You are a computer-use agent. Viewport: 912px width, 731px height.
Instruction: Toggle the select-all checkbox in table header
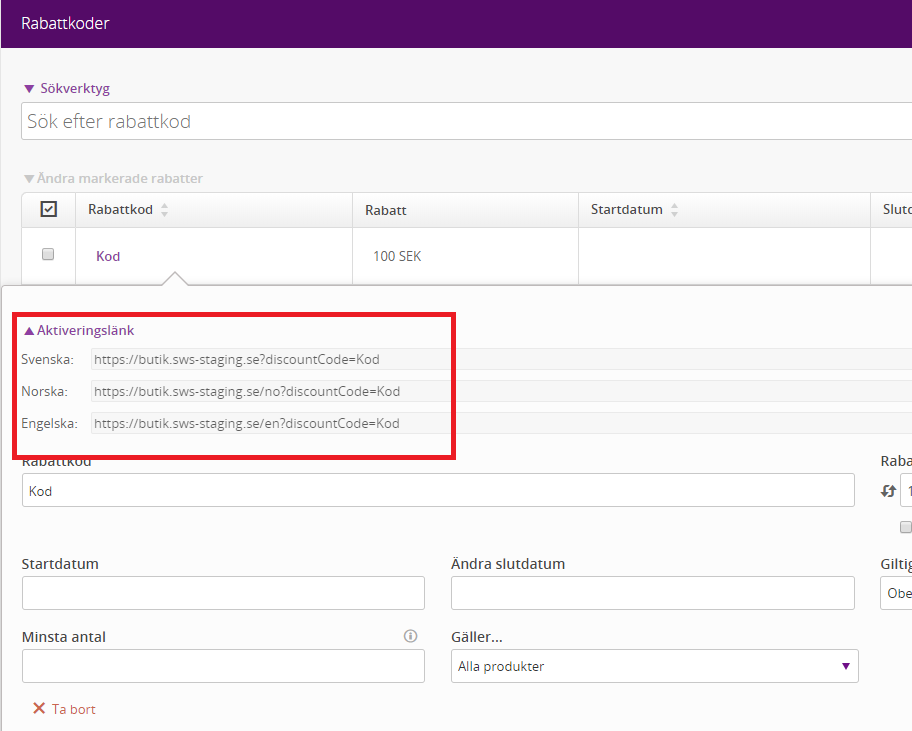(x=48, y=209)
